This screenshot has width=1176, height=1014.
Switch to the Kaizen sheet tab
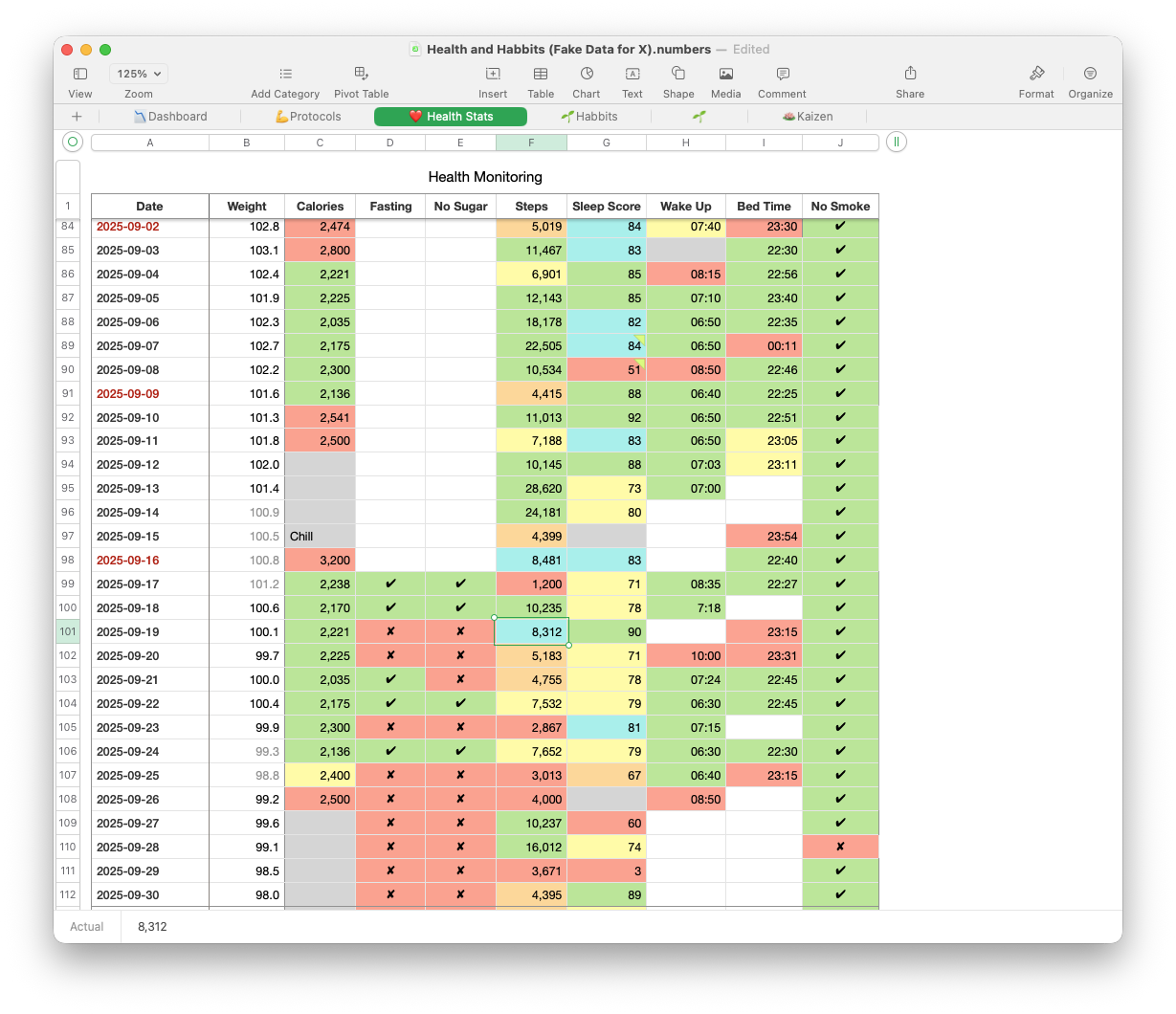click(808, 117)
